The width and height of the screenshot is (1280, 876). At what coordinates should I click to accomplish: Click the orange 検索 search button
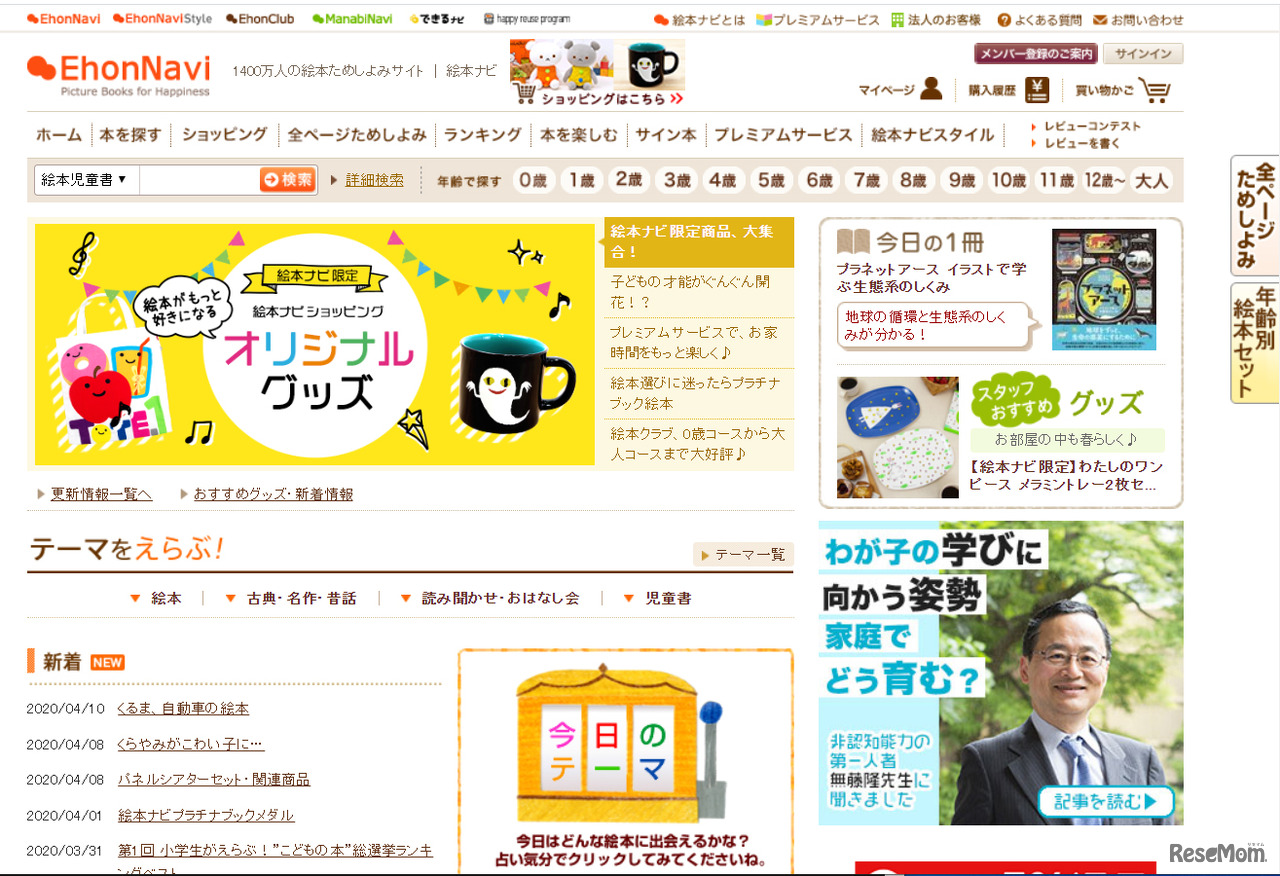coord(288,180)
